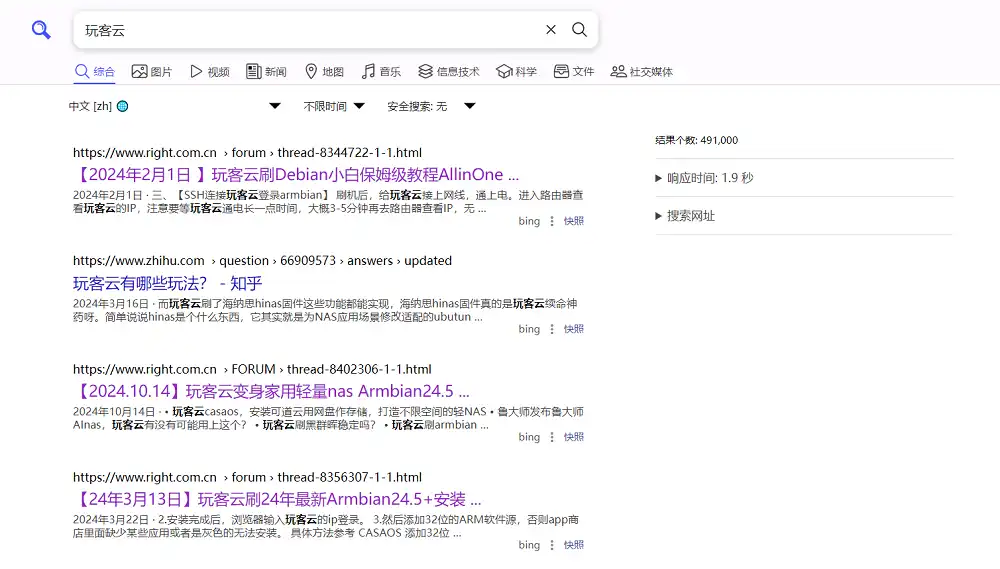Open three-dot menu on Debian tutorial result
The image size is (1000, 569).
(x=552, y=221)
